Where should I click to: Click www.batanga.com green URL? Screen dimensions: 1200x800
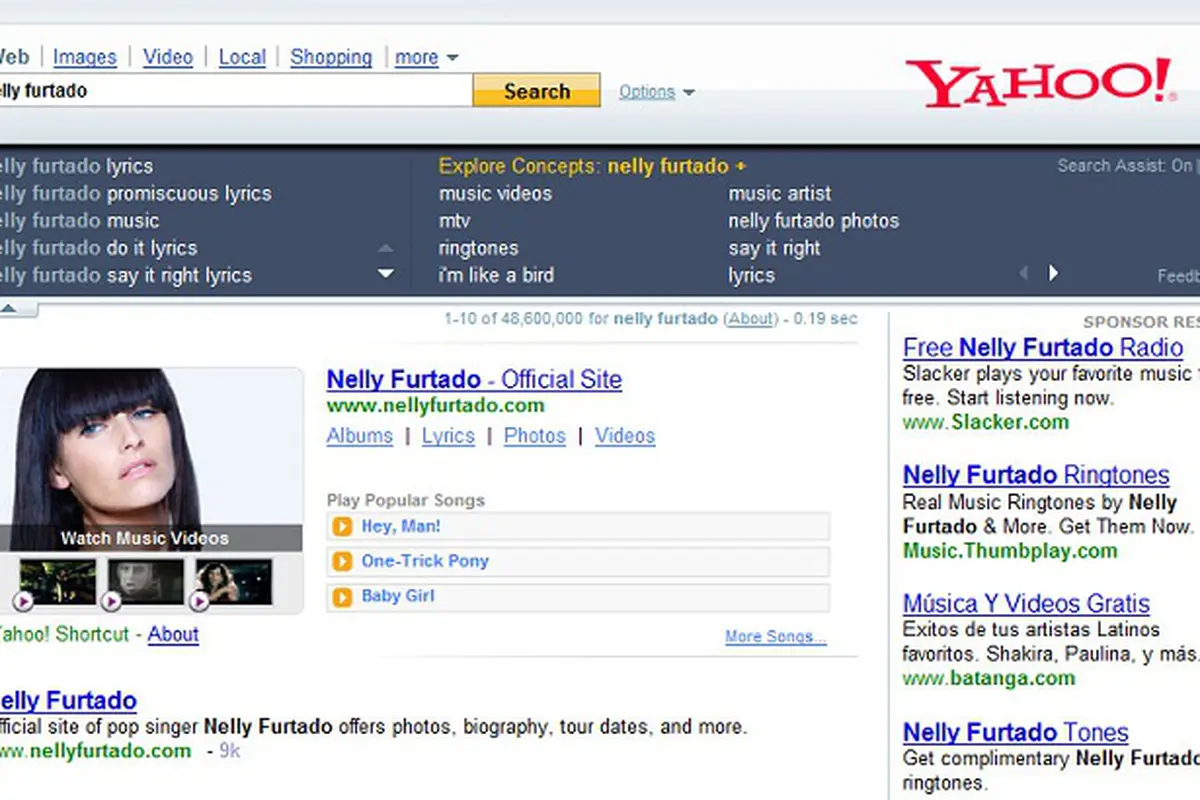(x=989, y=678)
